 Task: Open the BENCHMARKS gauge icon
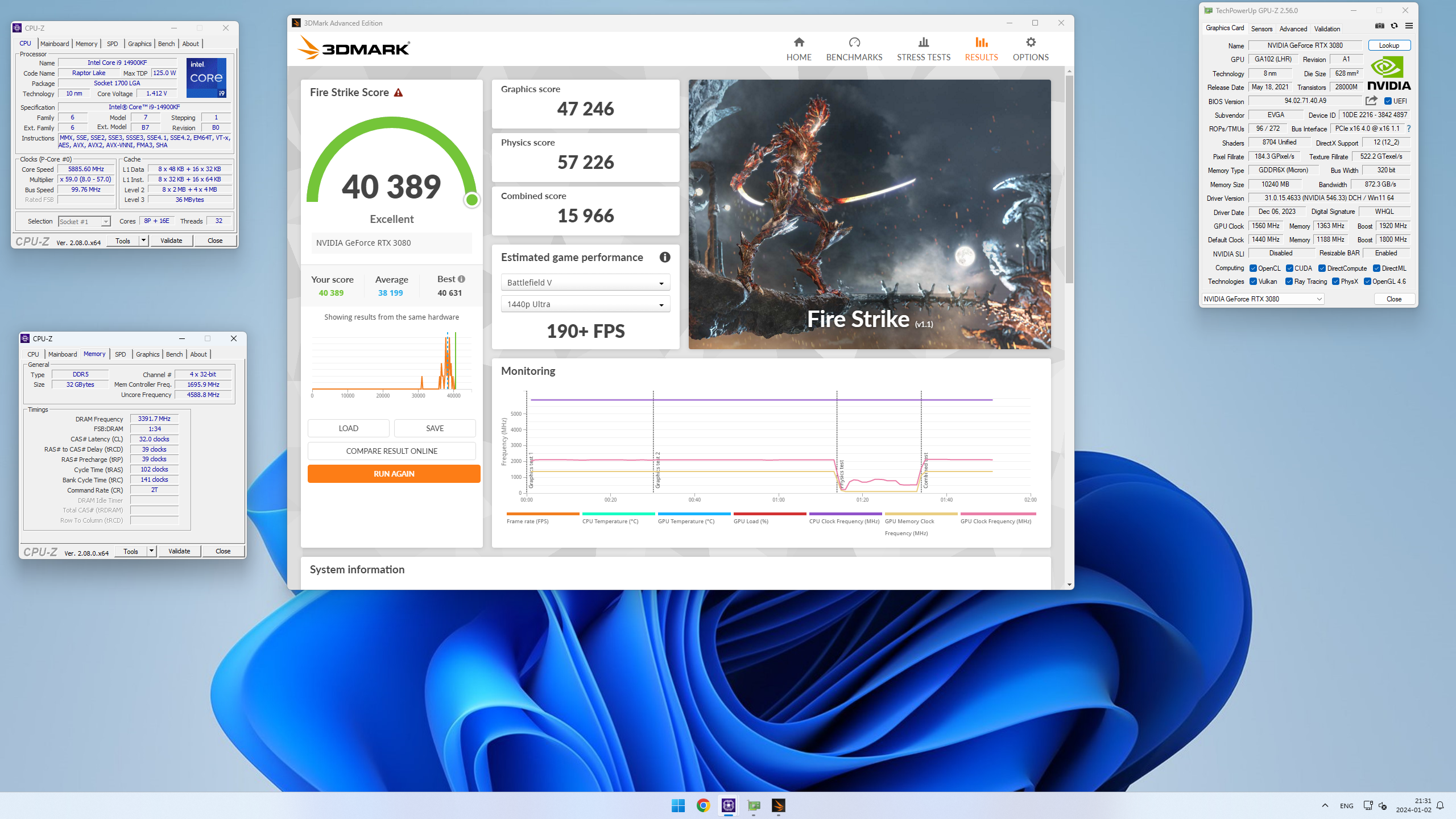click(x=854, y=42)
